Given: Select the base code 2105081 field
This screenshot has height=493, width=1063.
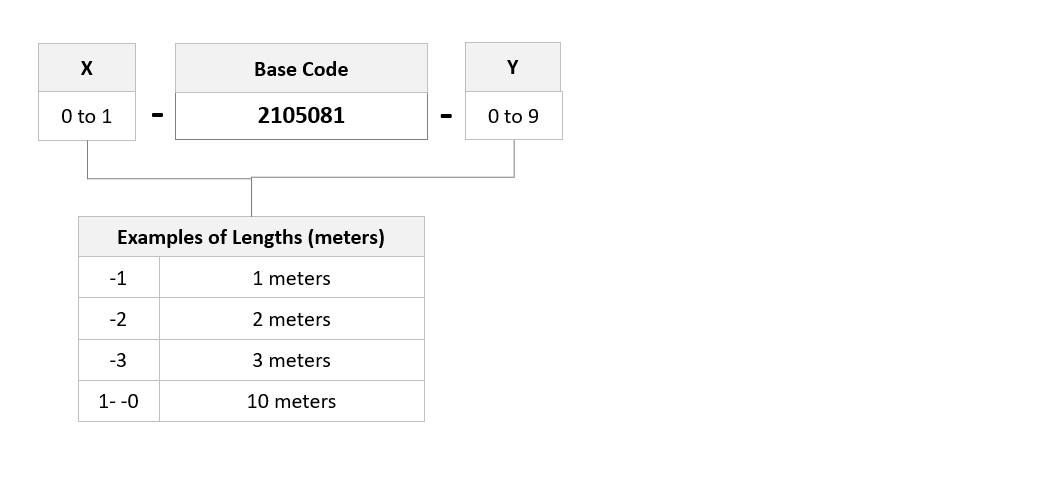Looking at the screenshot, I should tap(301, 116).
